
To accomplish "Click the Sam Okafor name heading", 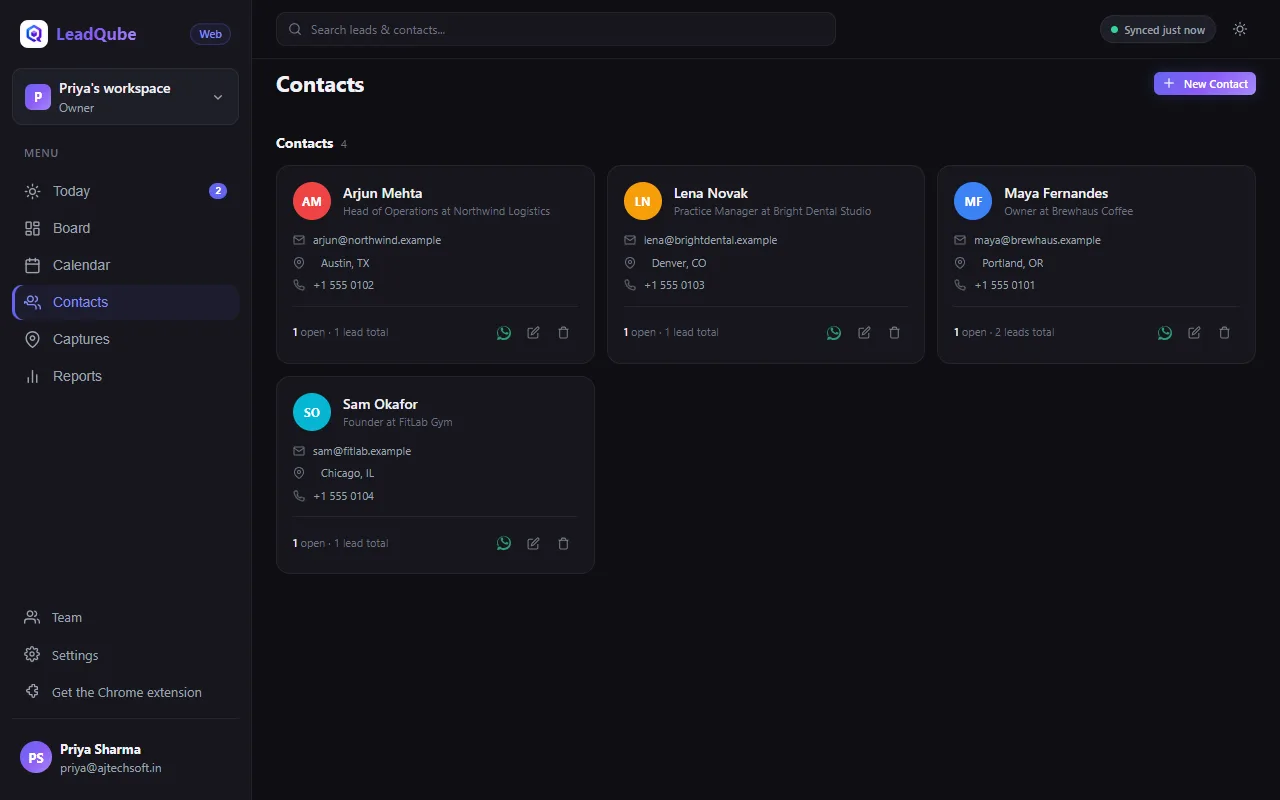I will (x=380, y=404).
